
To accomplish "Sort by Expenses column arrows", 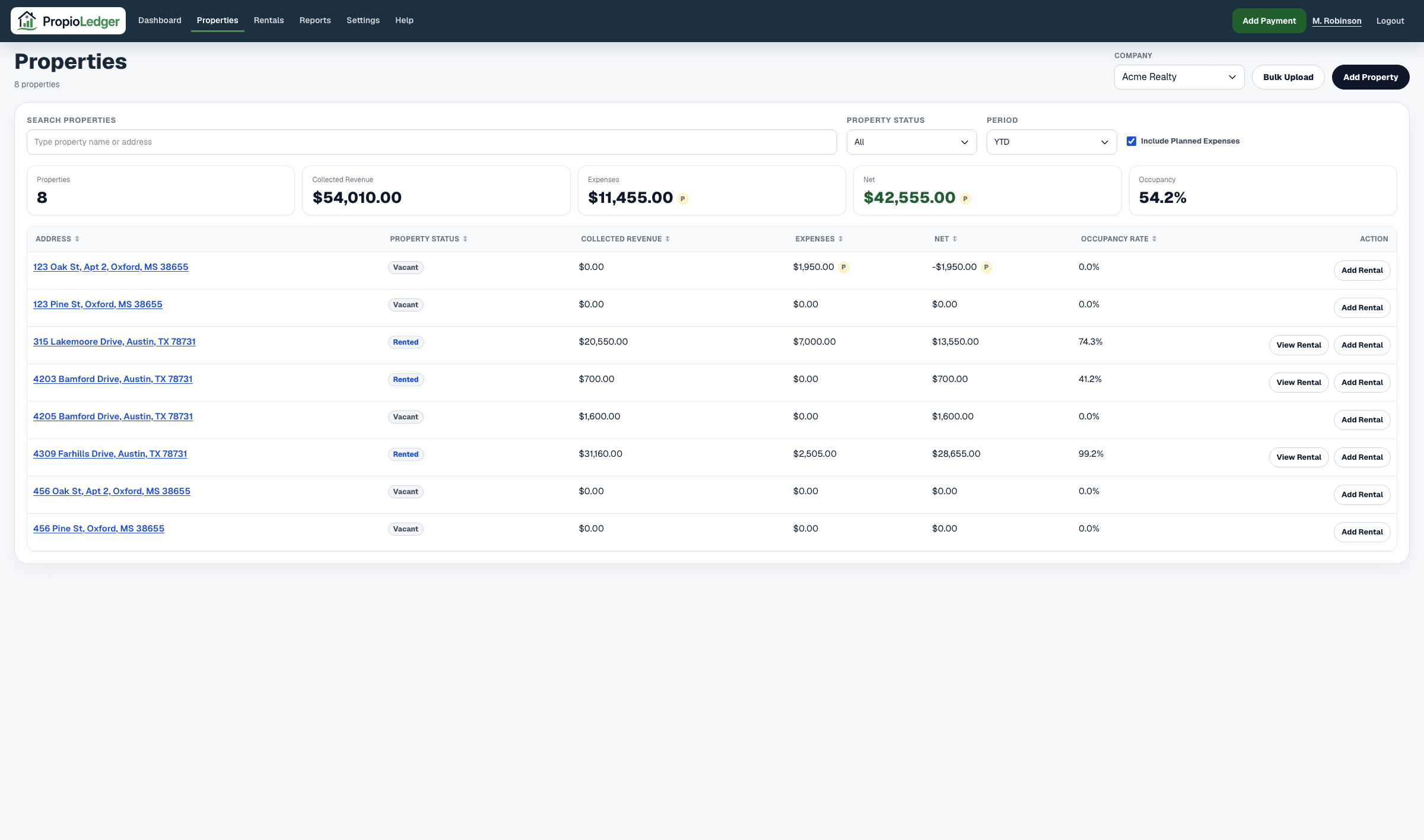I will (x=840, y=239).
